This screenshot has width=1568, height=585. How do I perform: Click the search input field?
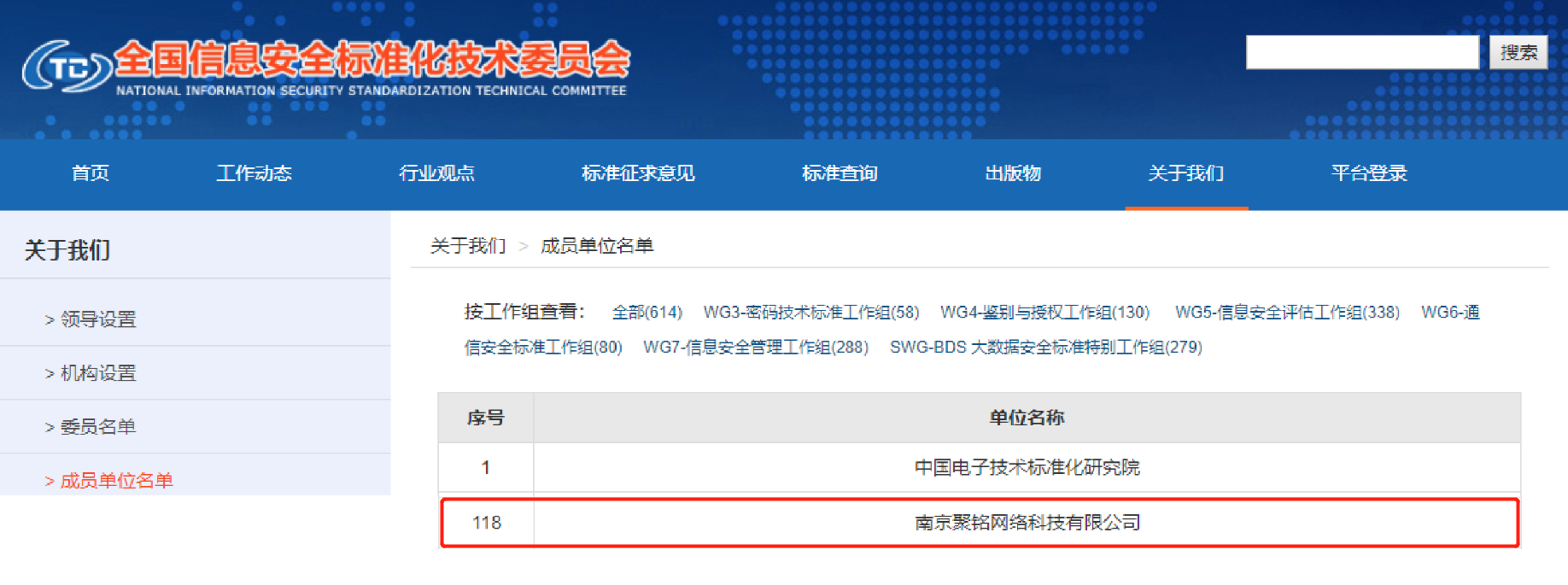click(1361, 52)
